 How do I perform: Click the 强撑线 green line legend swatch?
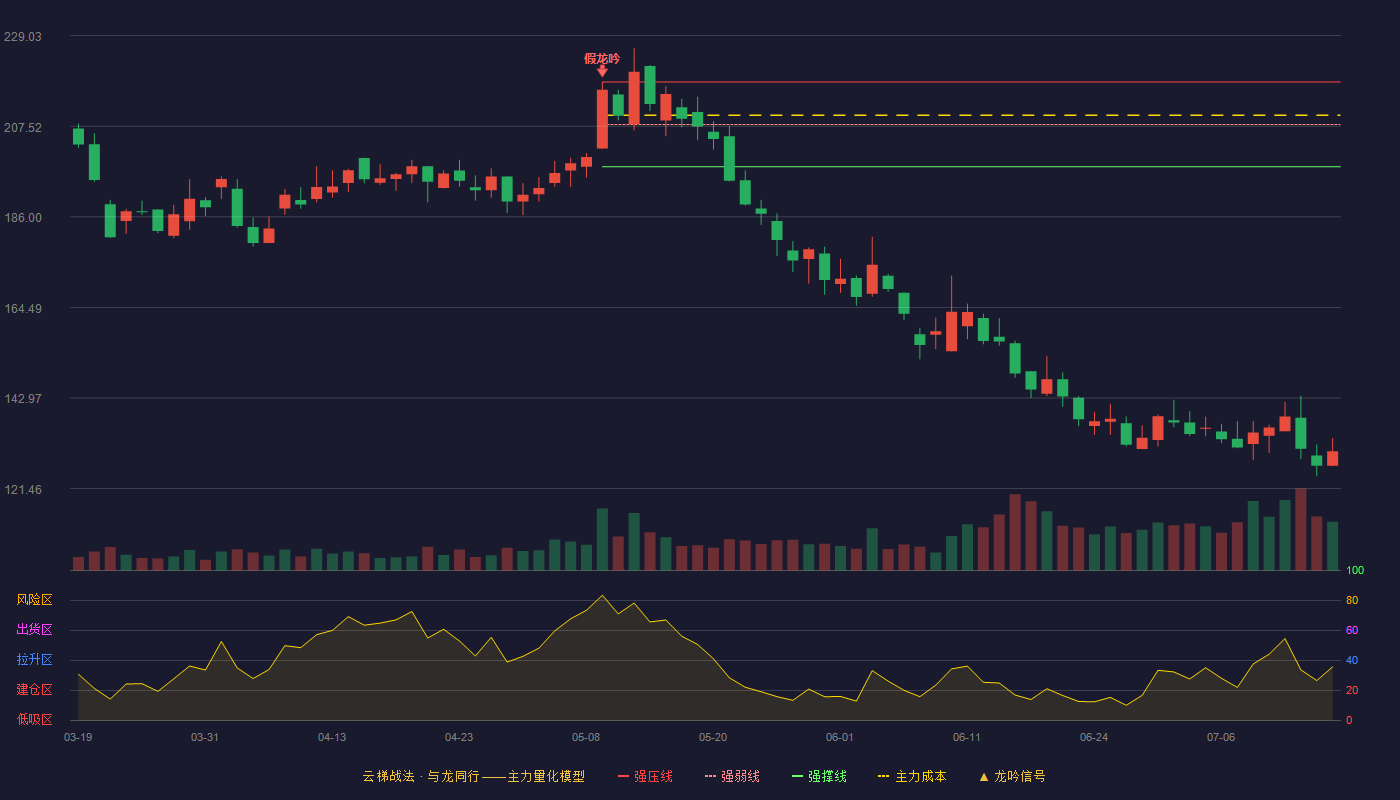click(x=797, y=776)
